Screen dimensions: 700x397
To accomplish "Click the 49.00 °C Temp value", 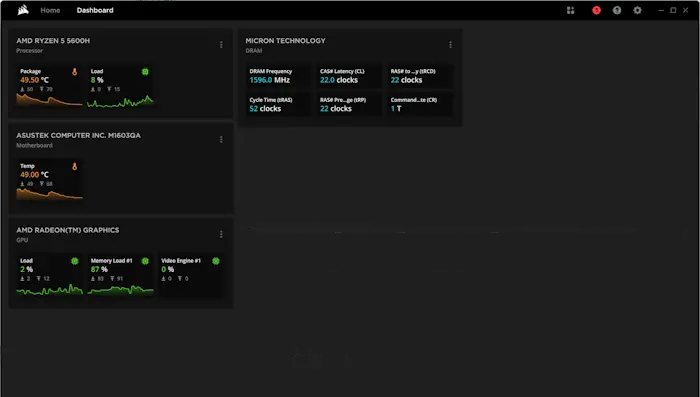I will coord(34,175).
